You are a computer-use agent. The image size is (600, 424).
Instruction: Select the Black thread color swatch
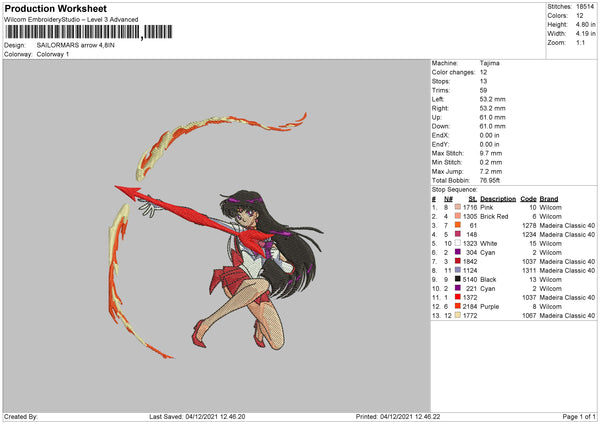coord(458,279)
